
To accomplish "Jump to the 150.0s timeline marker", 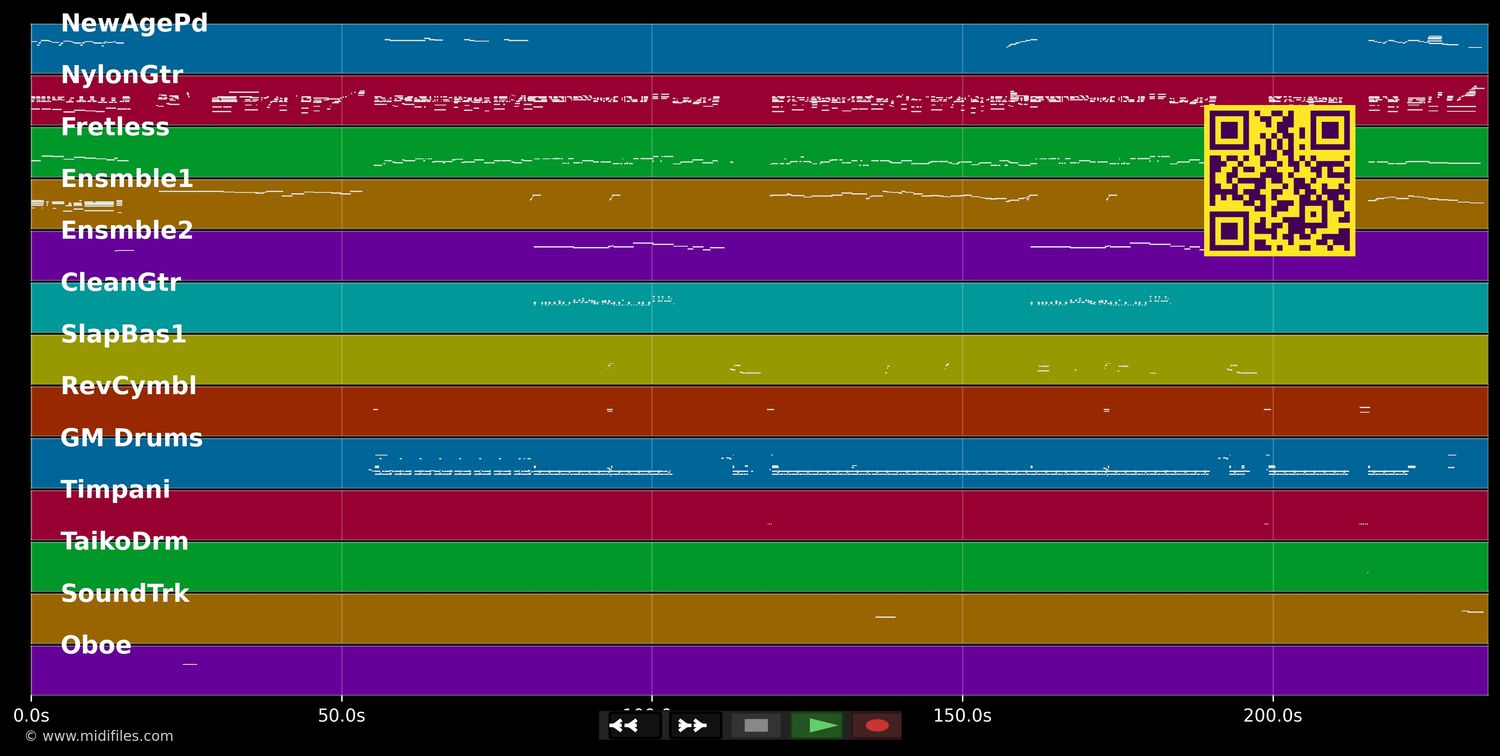I will [x=962, y=716].
